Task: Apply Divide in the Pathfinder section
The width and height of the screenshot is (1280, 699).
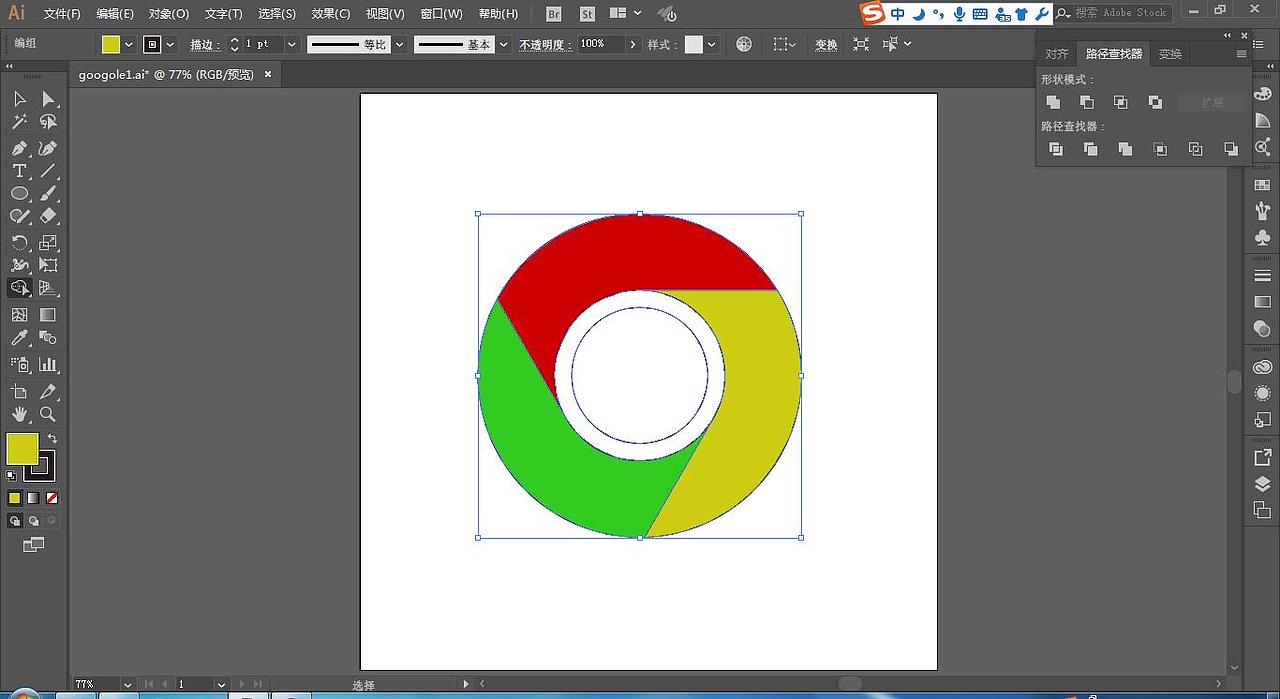Action: coord(1055,148)
